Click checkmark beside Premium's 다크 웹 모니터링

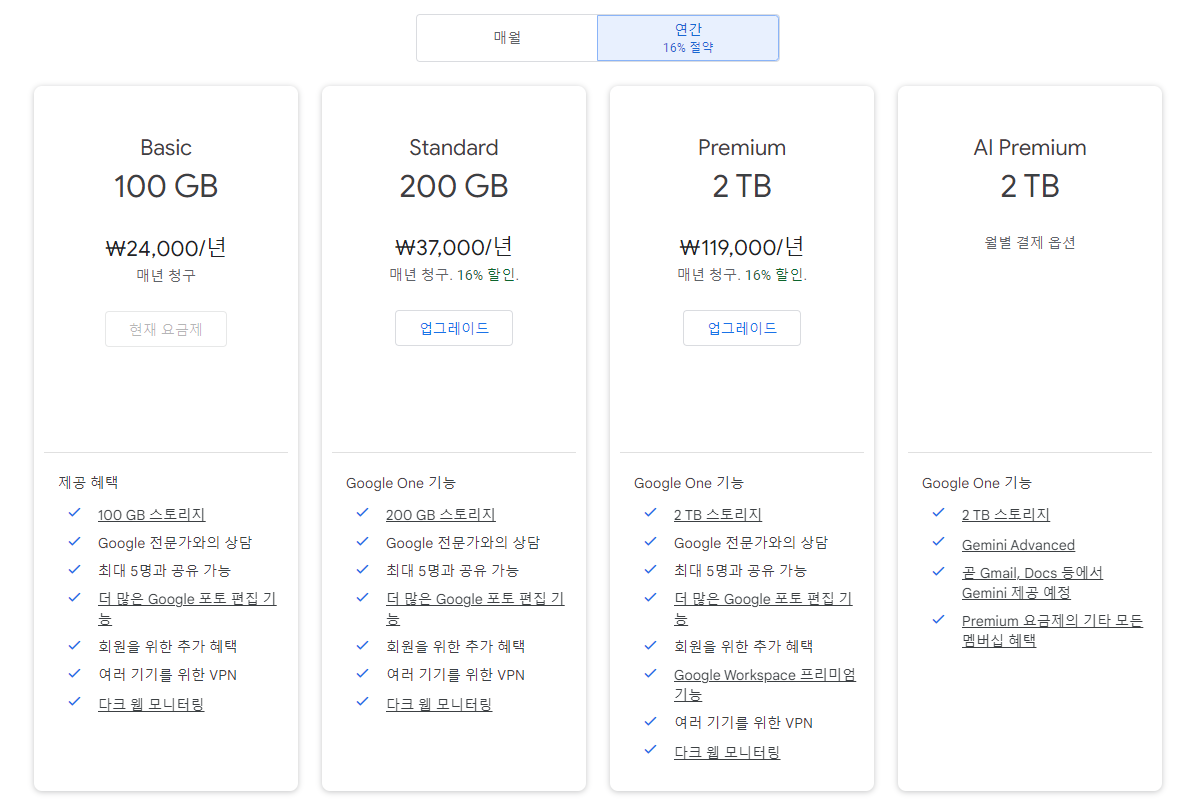coord(650,749)
